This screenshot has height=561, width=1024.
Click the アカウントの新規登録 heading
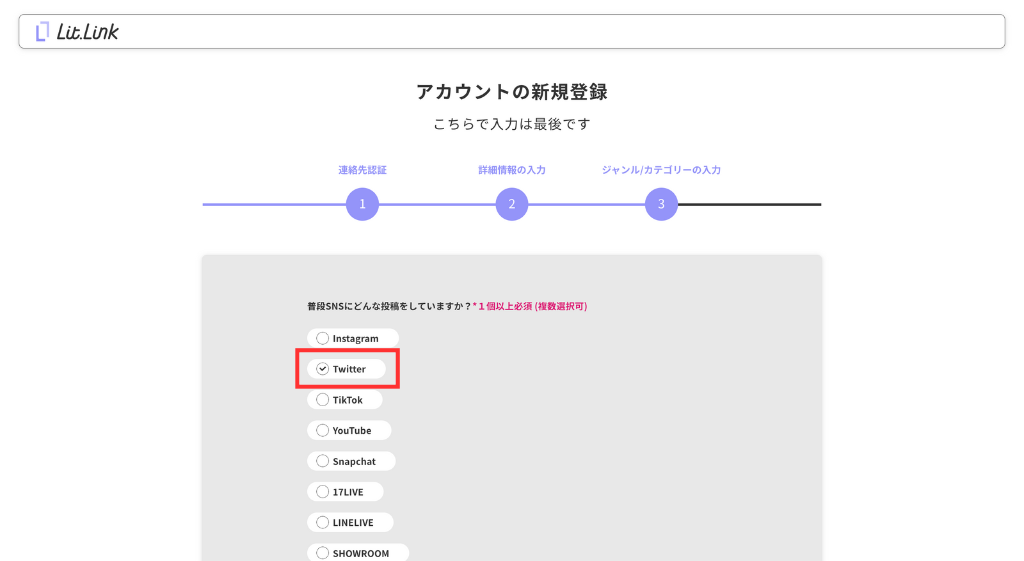(512, 92)
